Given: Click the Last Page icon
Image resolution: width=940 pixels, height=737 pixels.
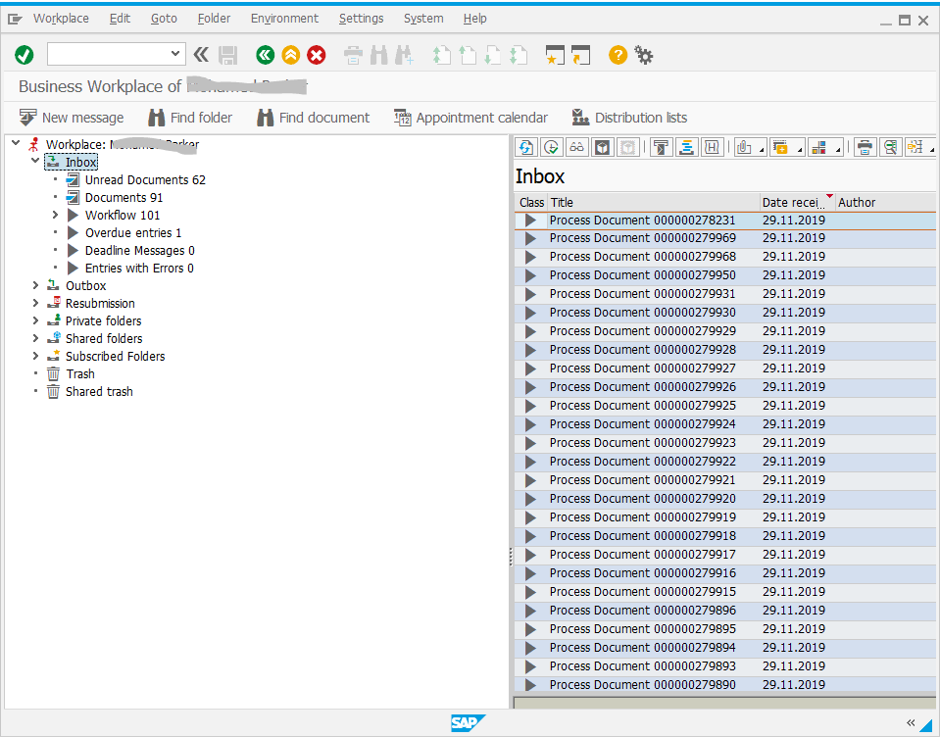Looking at the screenshot, I should (x=518, y=55).
